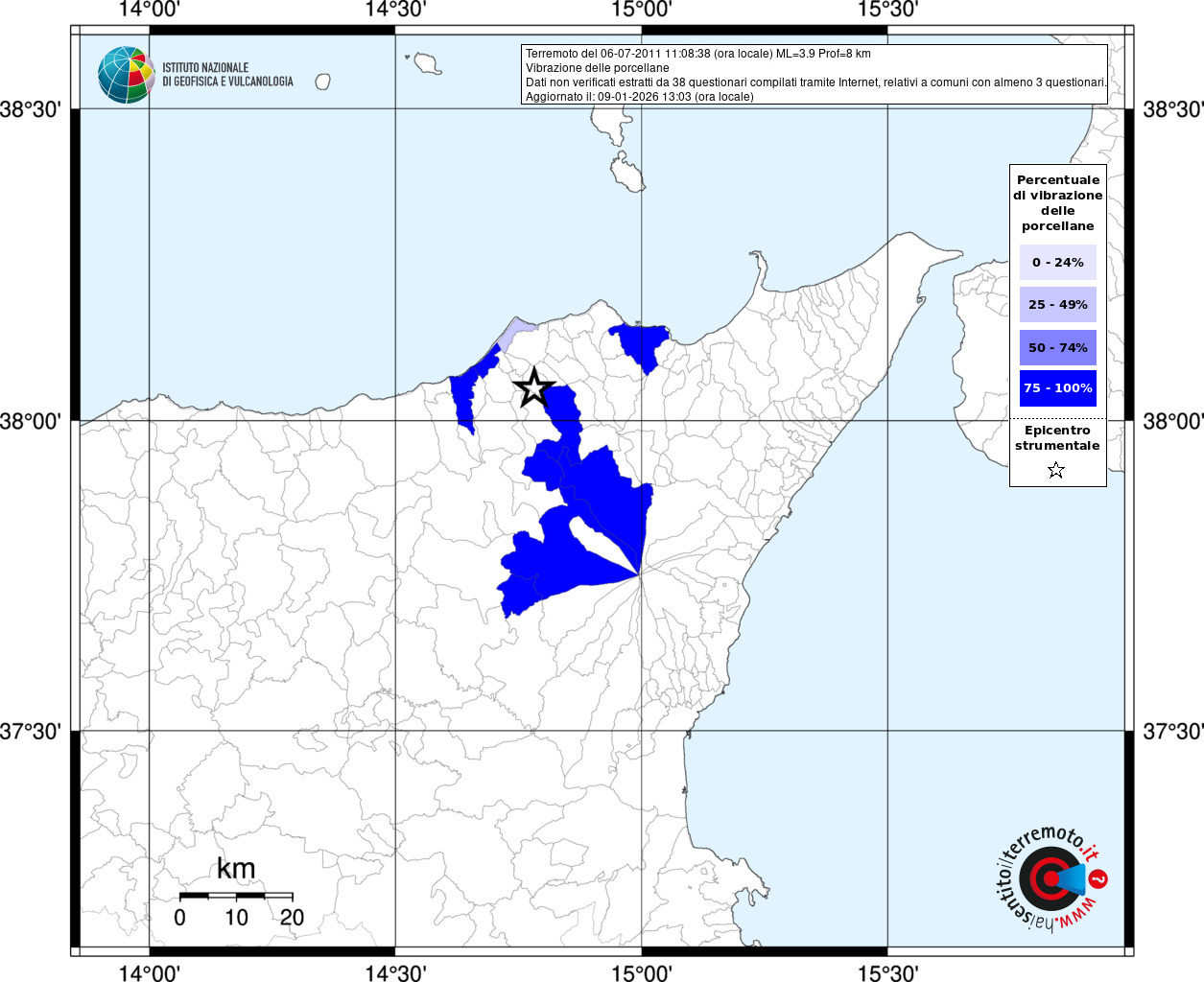Click the legend epicenter star symbol
This screenshot has height=982, width=1204.
coord(1056,470)
